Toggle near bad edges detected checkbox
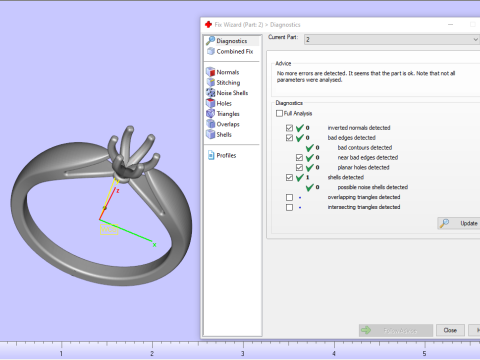 coord(299,157)
